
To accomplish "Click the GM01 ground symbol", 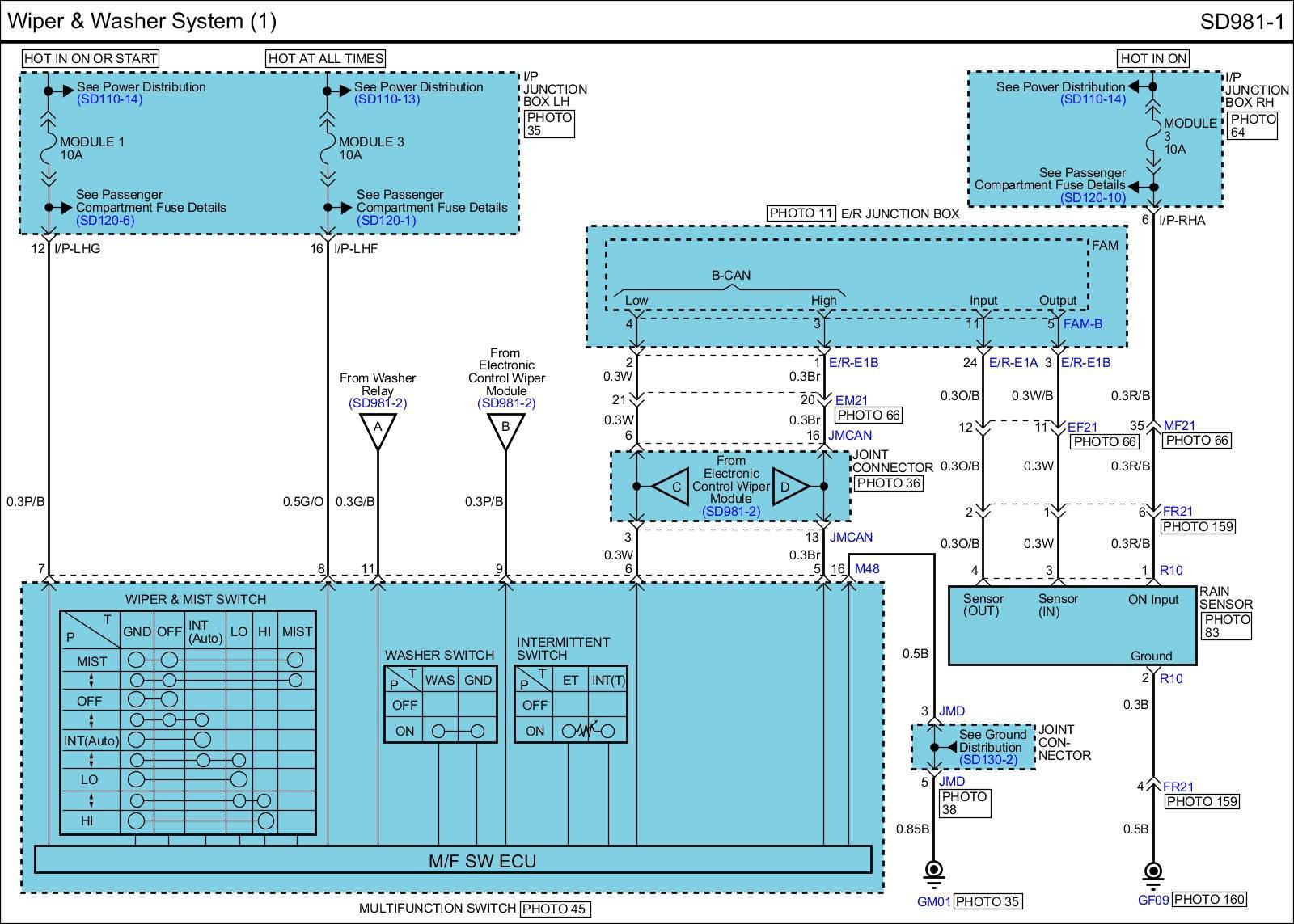I will pyautogui.click(x=934, y=871).
